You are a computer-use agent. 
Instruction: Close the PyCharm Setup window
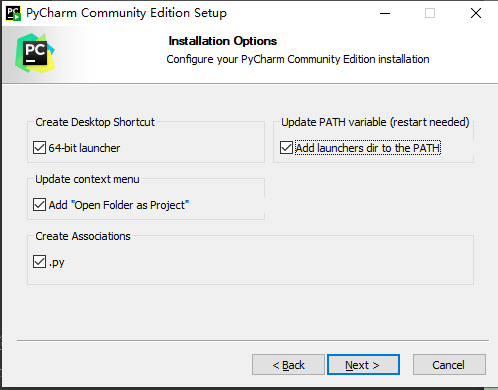point(476,13)
